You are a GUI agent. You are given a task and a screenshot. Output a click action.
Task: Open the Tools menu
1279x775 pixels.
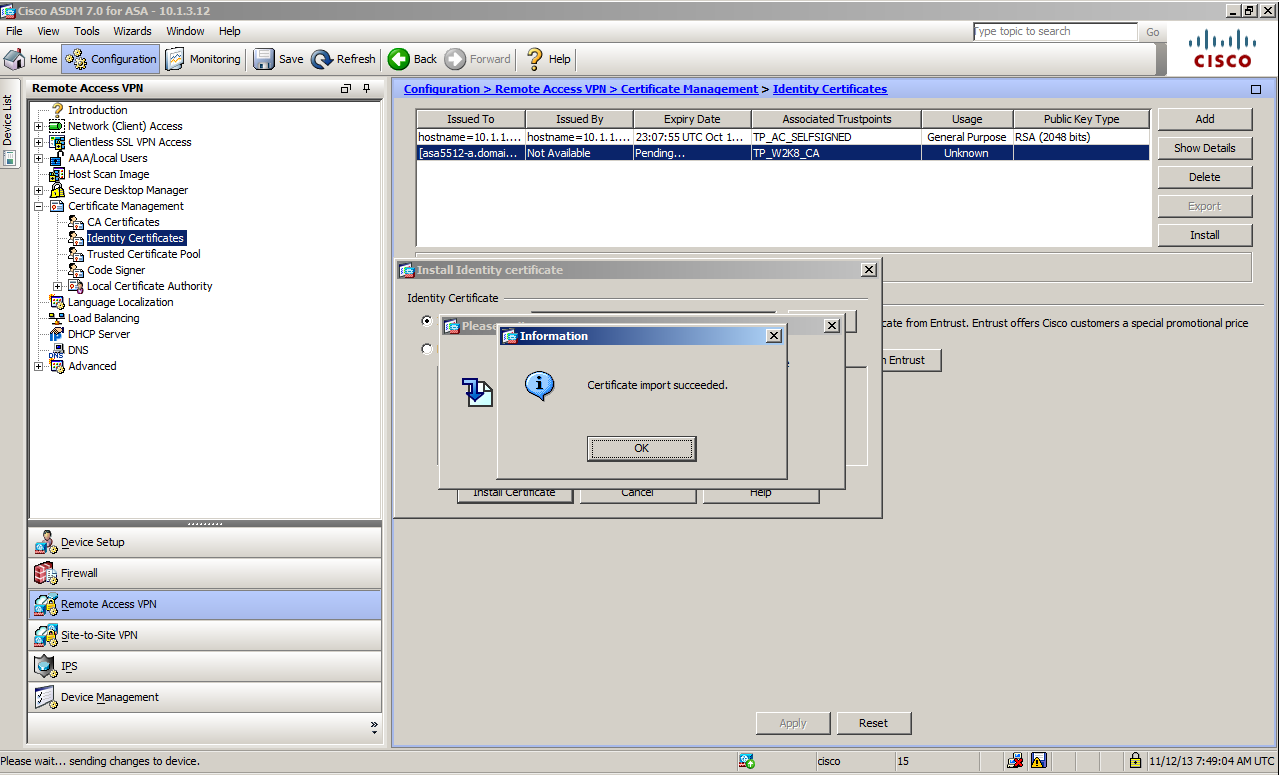pyautogui.click(x=87, y=31)
